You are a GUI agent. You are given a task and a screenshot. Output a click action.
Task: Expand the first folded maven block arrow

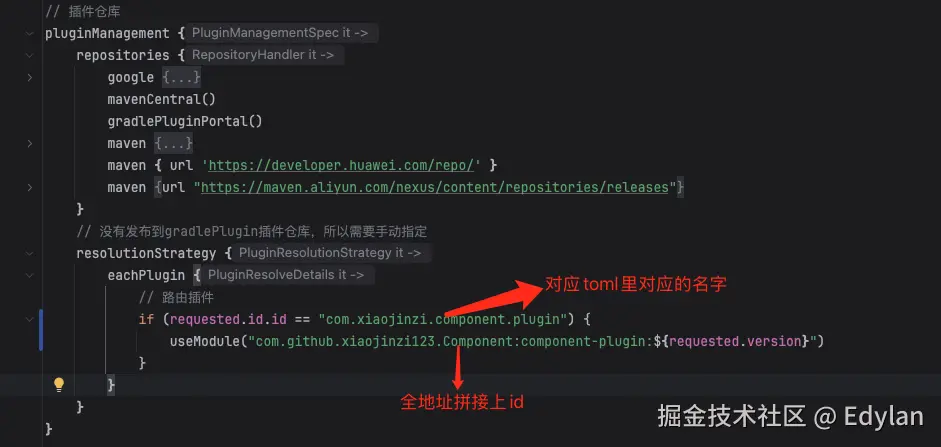coord(29,143)
